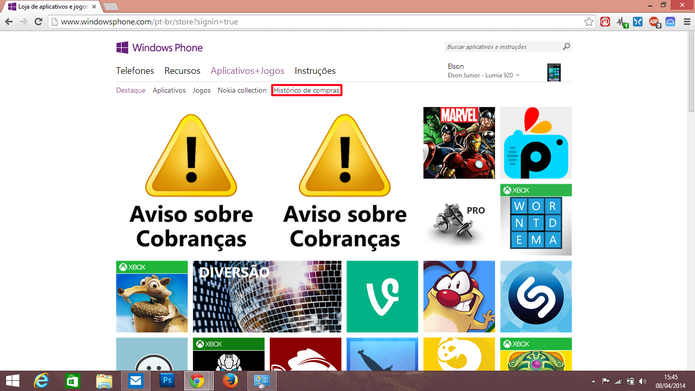The height and width of the screenshot is (391, 695).
Task: Select the Aplicativos sub-tab
Action: coord(169,90)
